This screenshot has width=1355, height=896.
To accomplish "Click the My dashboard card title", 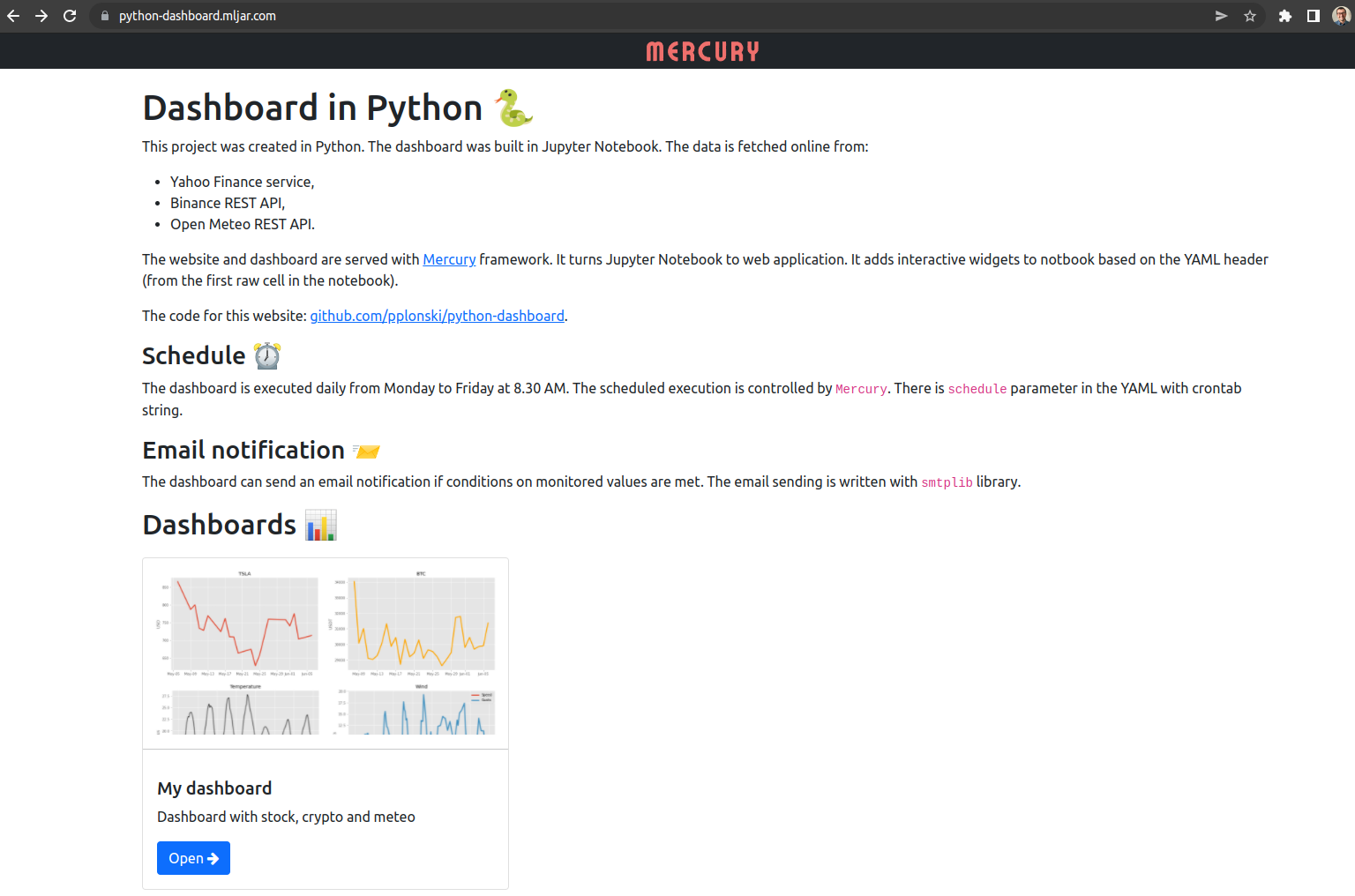I will pos(214,788).
